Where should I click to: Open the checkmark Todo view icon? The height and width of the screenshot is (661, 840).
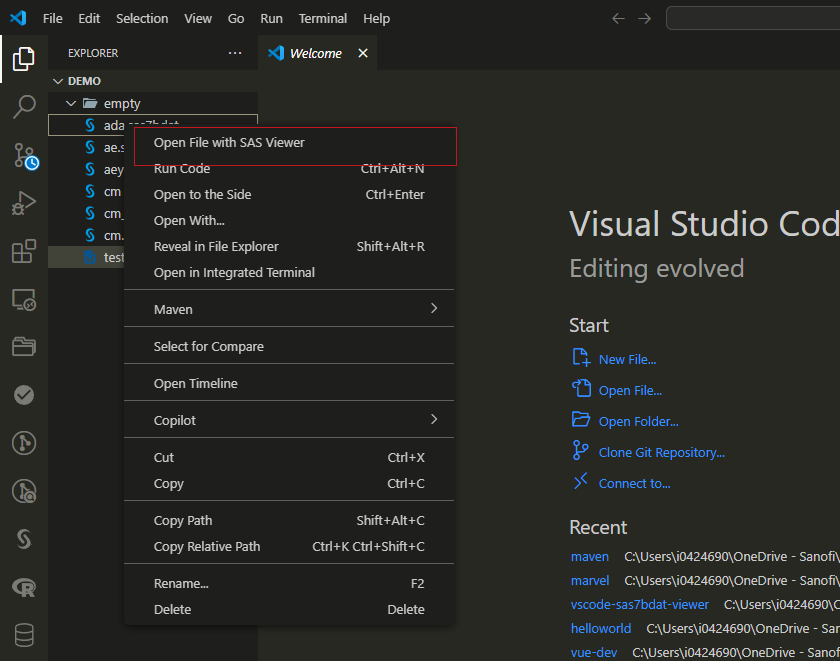pyautogui.click(x=24, y=395)
